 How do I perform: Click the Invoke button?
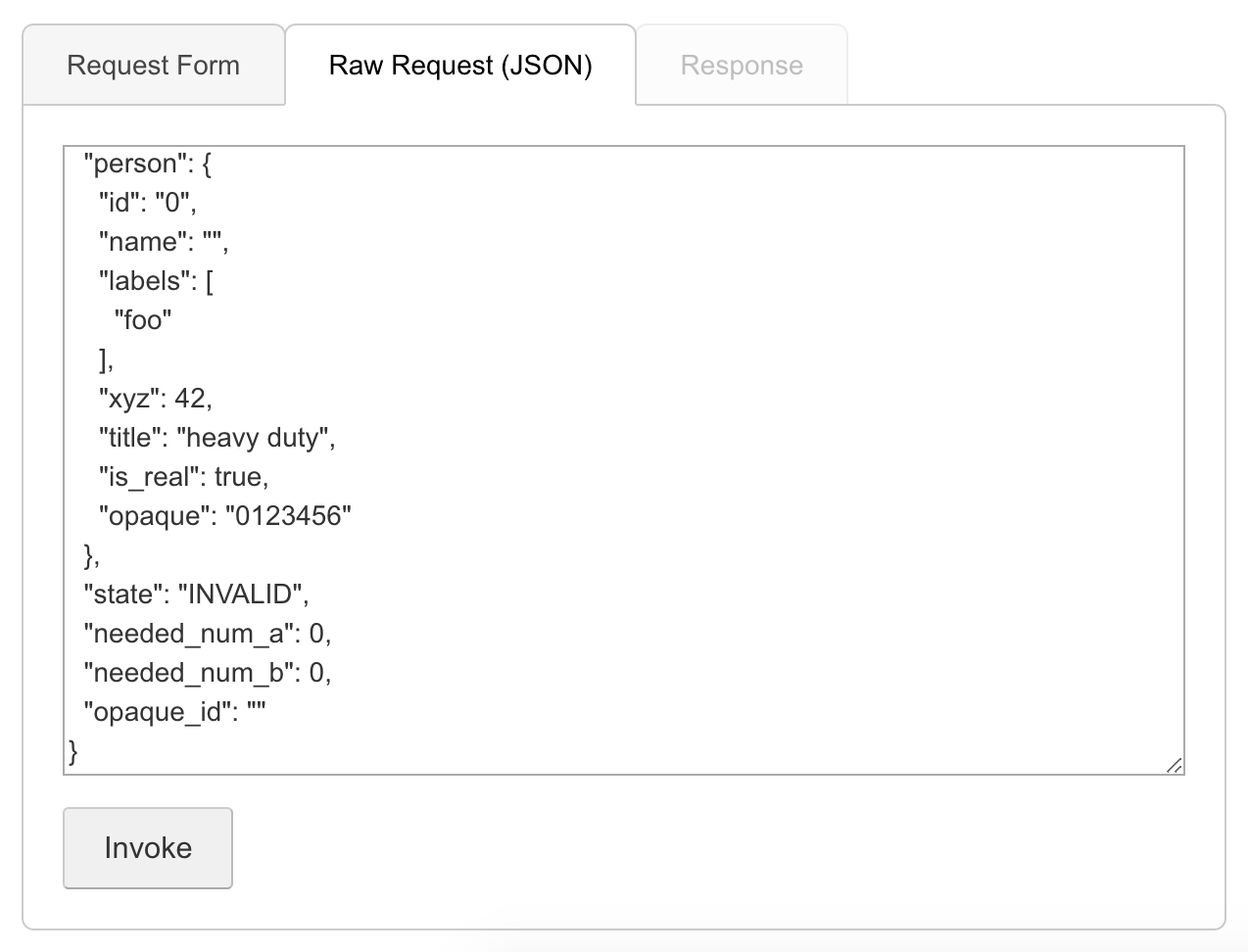[147, 848]
